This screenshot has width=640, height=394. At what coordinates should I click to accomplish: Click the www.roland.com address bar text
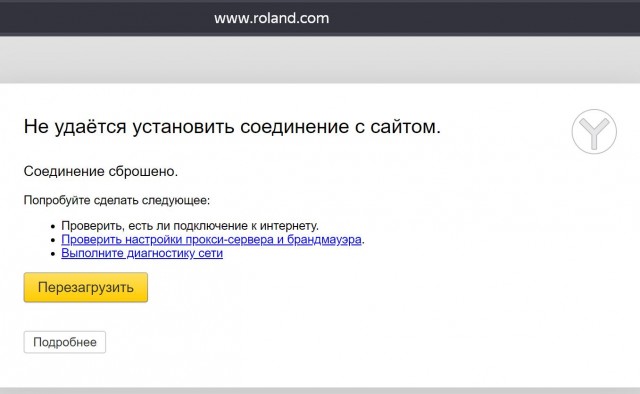click(x=271, y=18)
